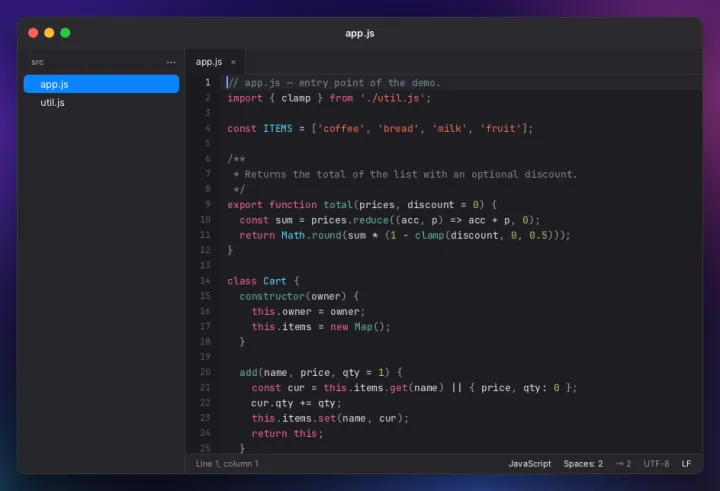This screenshot has width=720, height=491.
Task: Click the 'entry point of the demo' comment
Action: pyautogui.click(x=370, y=83)
